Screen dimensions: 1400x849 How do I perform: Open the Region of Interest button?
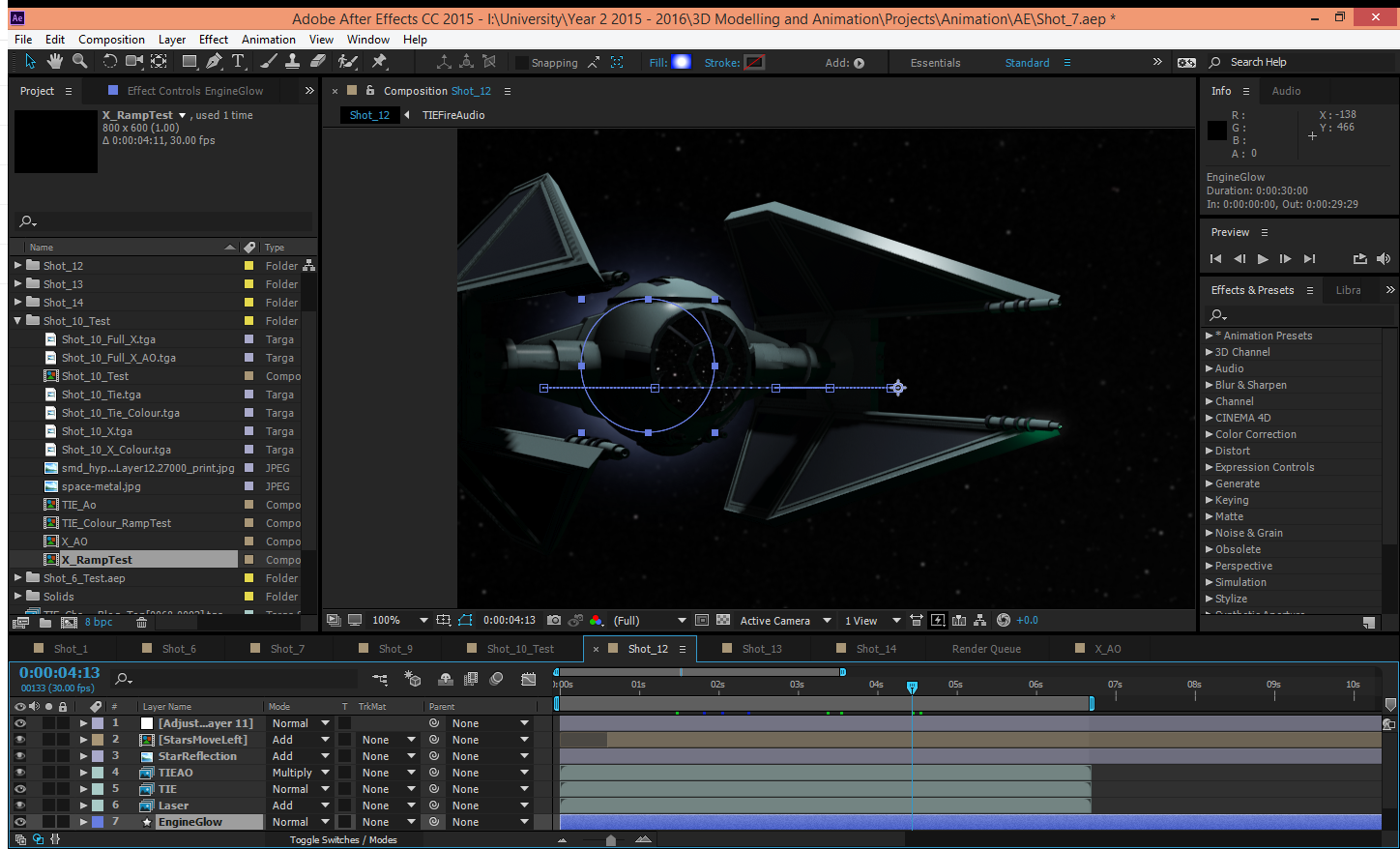[702, 621]
